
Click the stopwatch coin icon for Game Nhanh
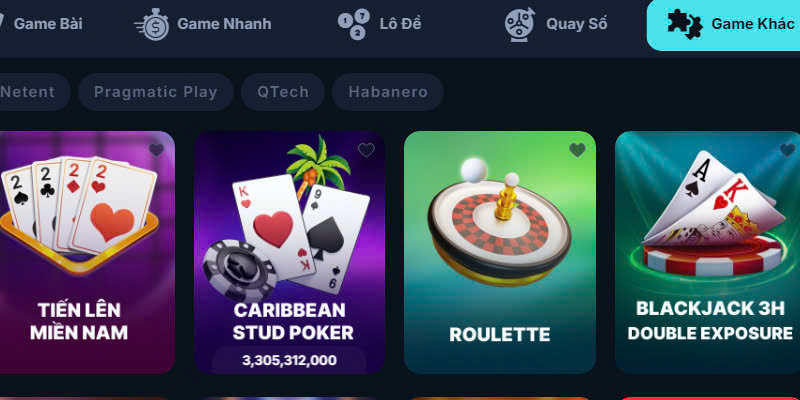152,24
